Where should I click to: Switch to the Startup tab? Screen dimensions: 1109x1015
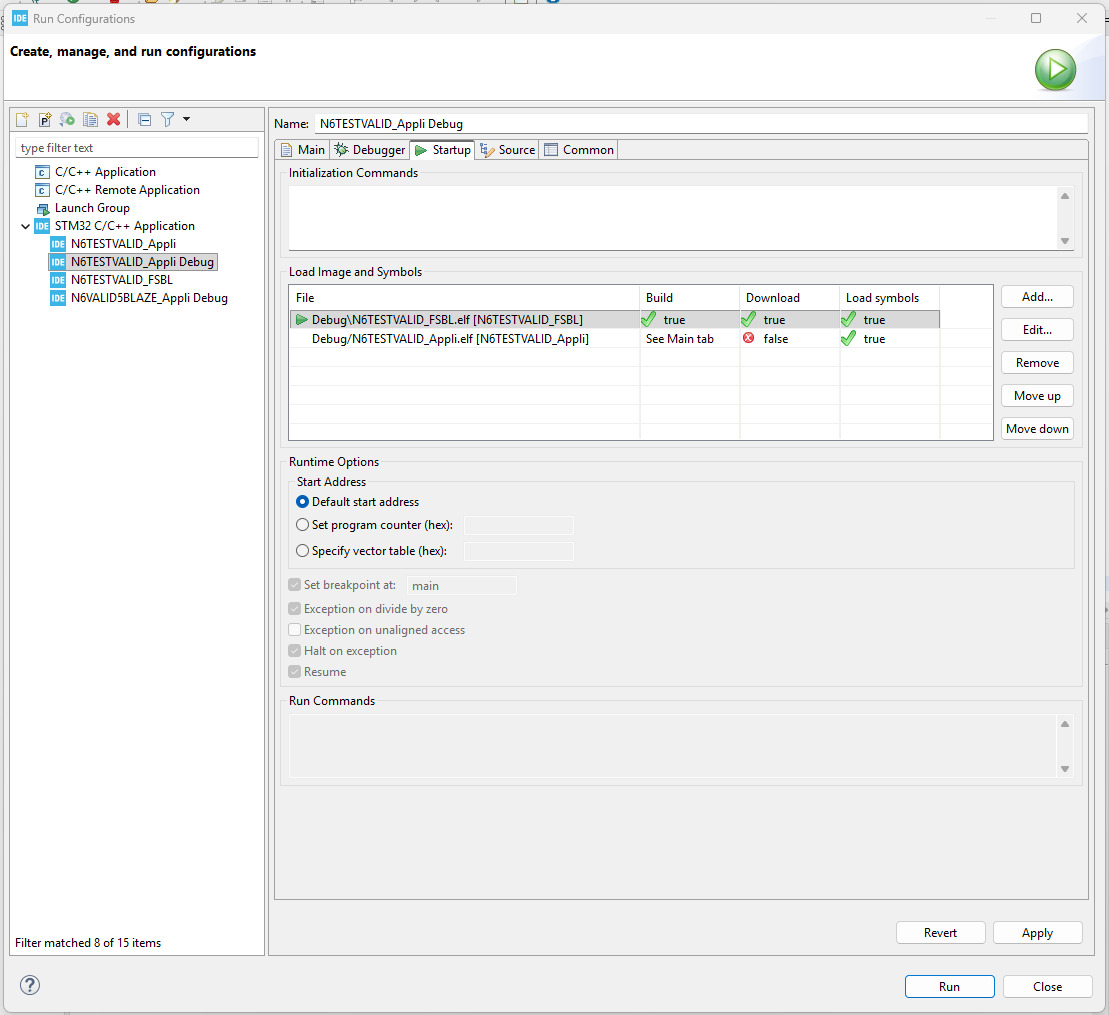[x=443, y=150]
